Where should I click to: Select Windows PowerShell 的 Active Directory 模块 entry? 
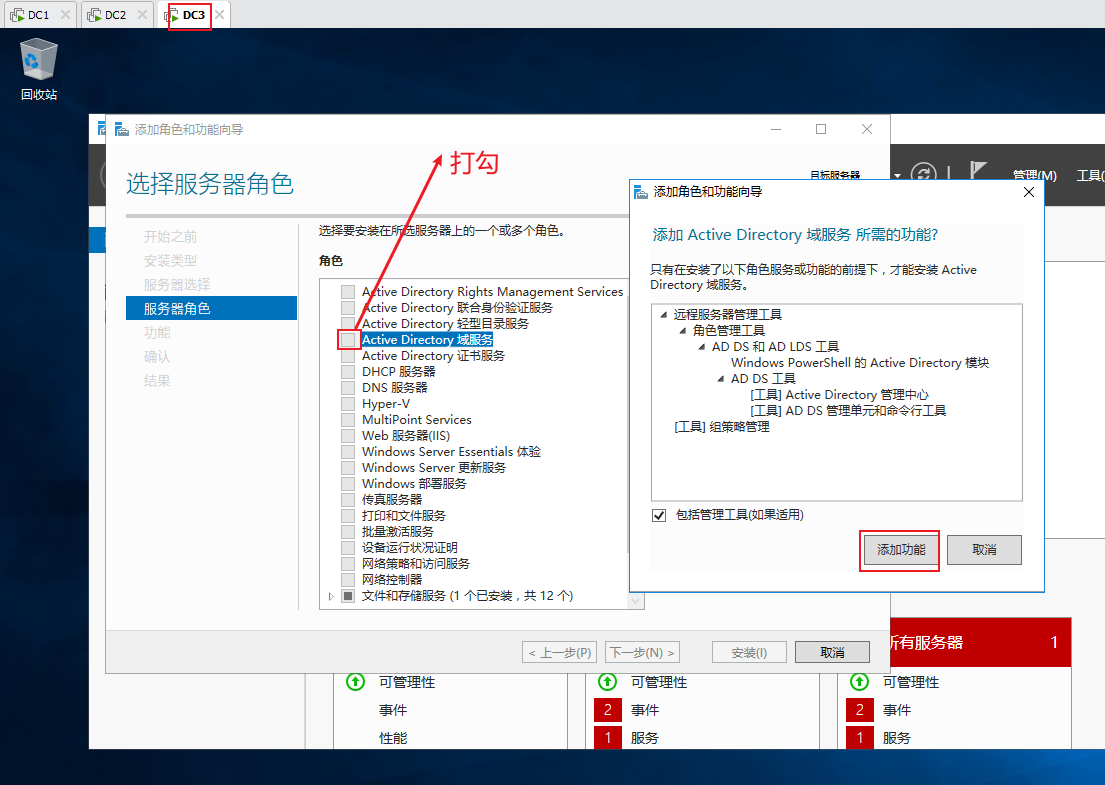point(860,363)
